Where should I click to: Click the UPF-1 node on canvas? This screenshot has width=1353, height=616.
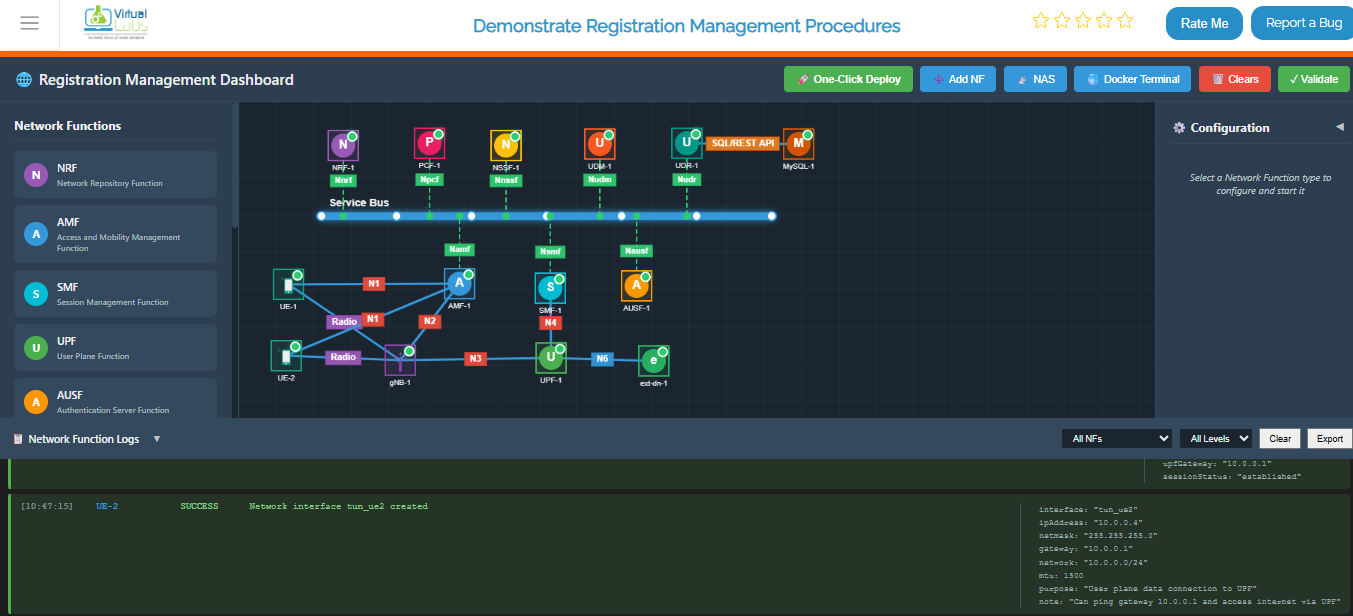click(550, 357)
